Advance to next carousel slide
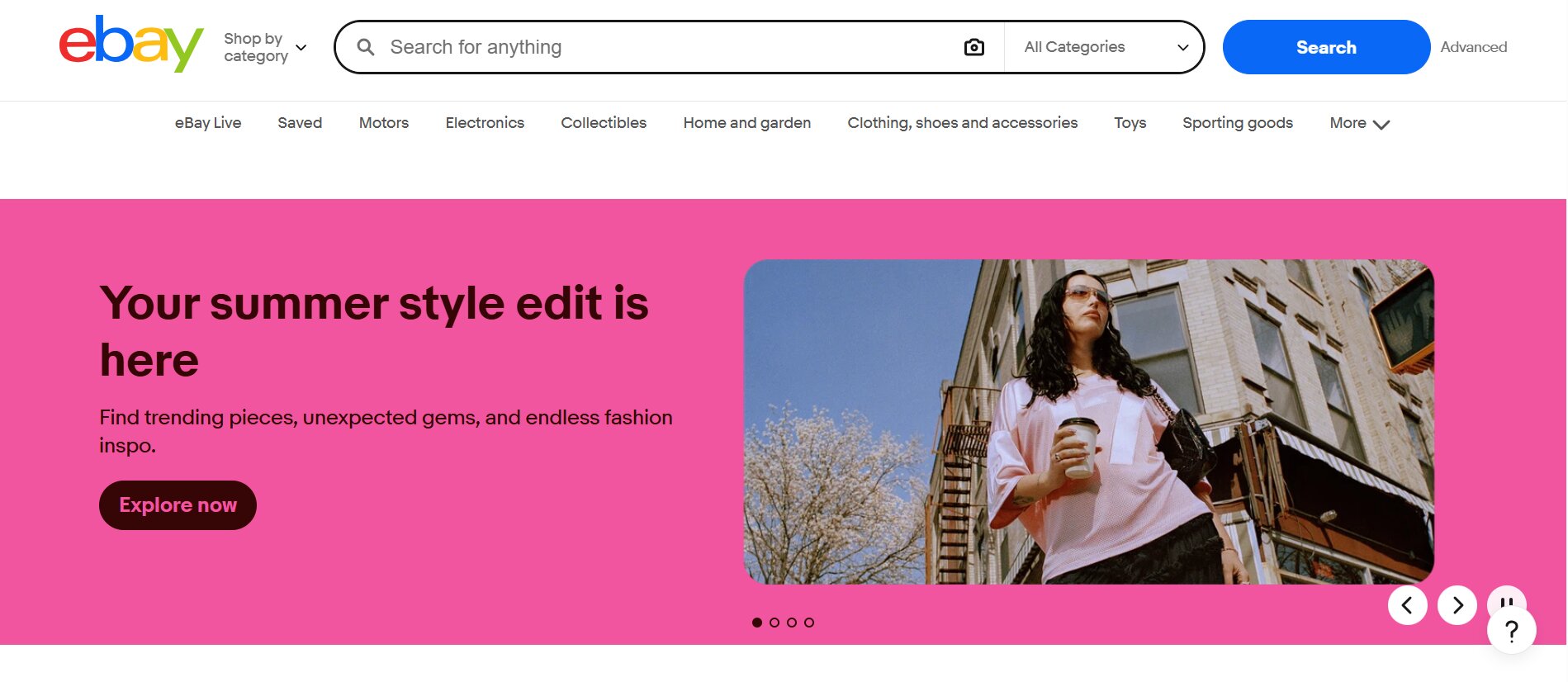 click(1457, 605)
